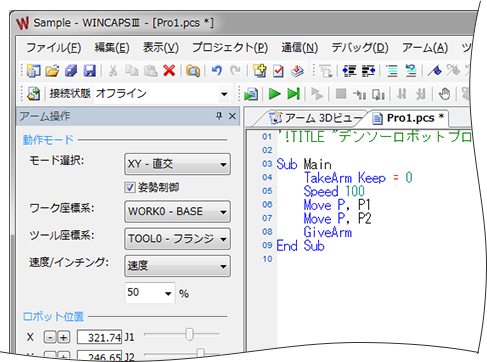This screenshot has width=487, height=362.
Task: Click line number 10 in editor
Action: point(267,259)
